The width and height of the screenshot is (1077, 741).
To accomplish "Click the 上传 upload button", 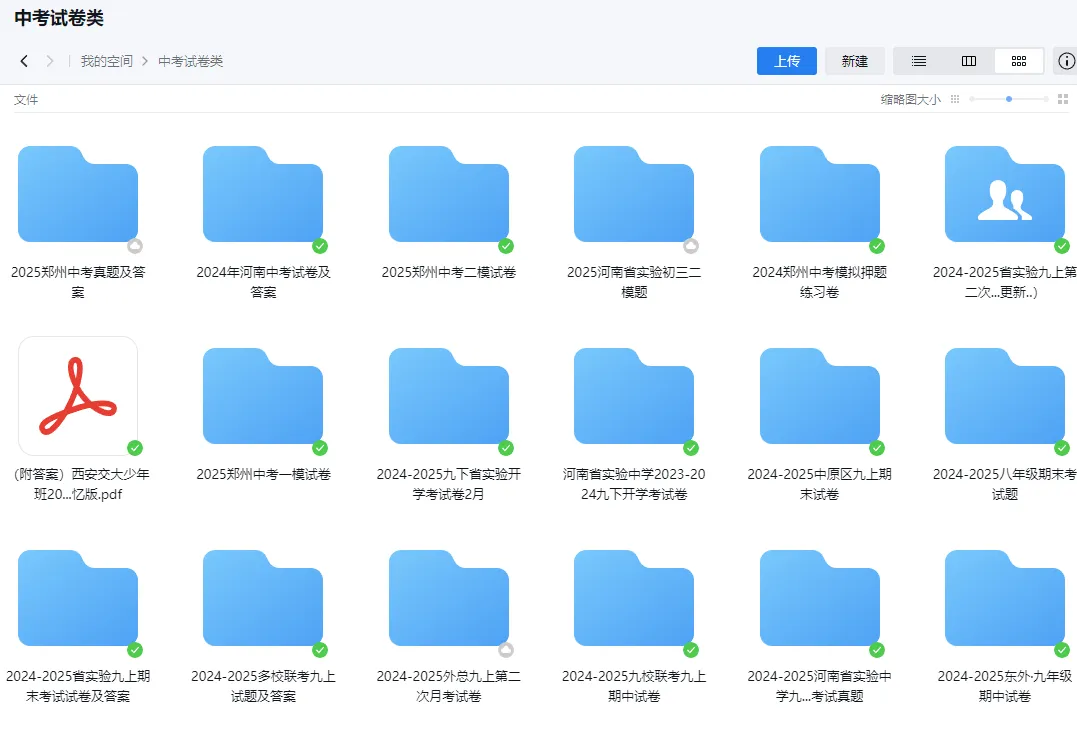I will pyautogui.click(x=786, y=61).
